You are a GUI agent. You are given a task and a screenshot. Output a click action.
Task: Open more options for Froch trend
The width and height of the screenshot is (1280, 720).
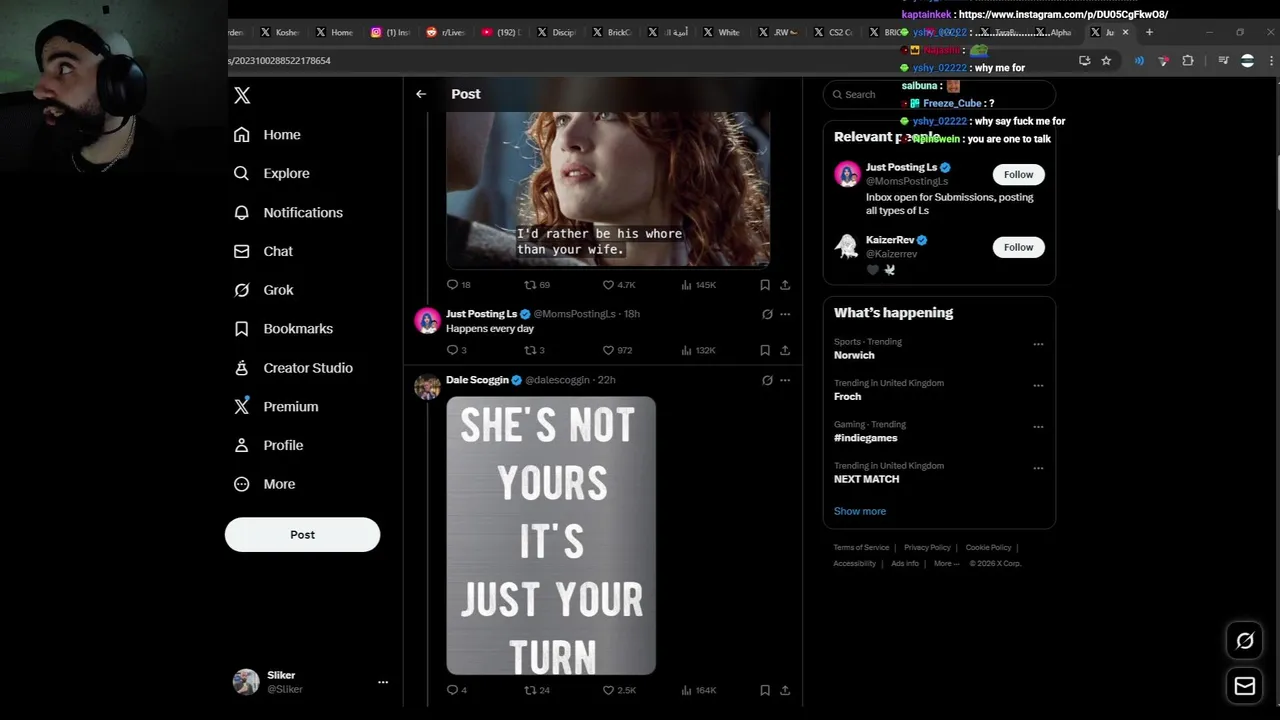[x=1038, y=385]
